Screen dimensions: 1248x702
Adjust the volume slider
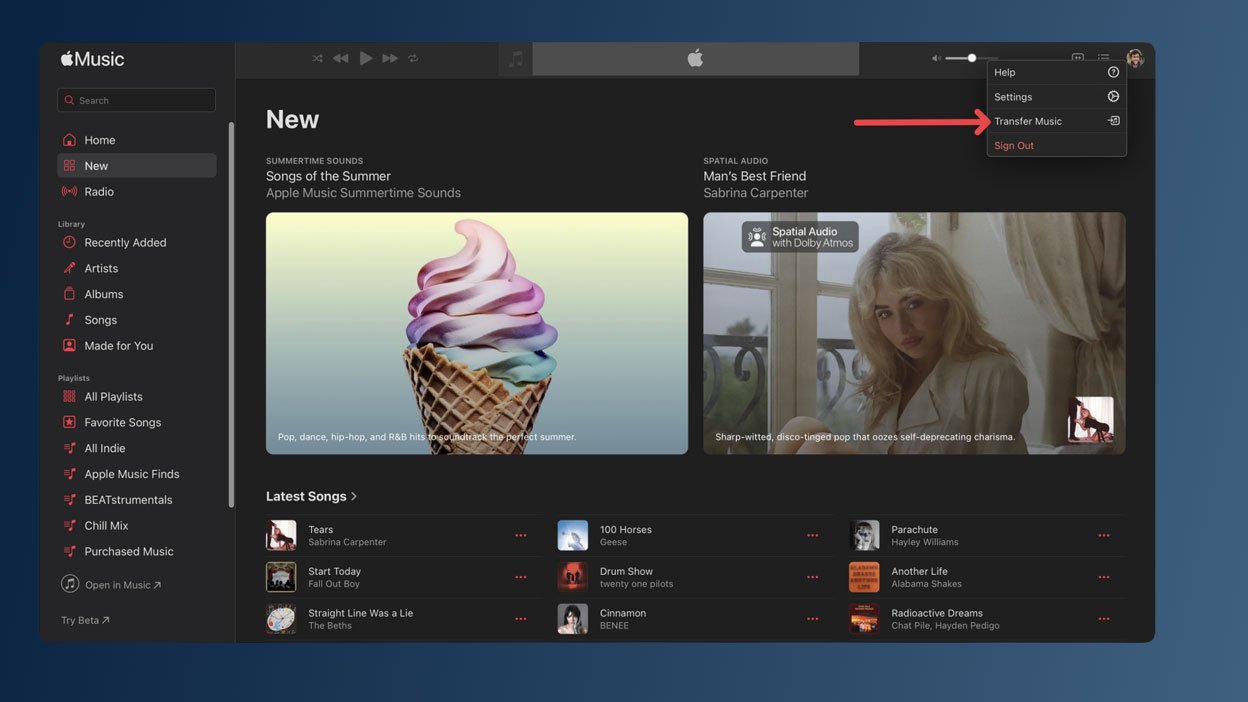pyautogui.click(x=972, y=59)
